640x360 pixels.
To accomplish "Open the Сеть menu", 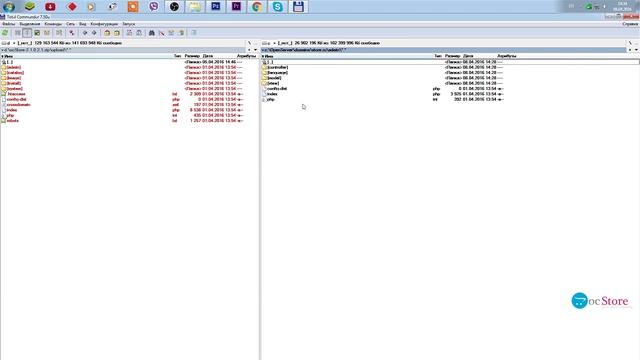I will 71,24.
